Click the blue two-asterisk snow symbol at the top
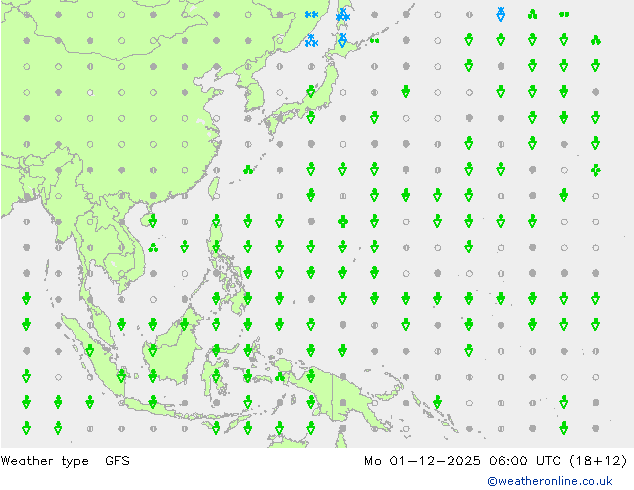This screenshot has height=490, width=634. pyautogui.click(x=311, y=15)
